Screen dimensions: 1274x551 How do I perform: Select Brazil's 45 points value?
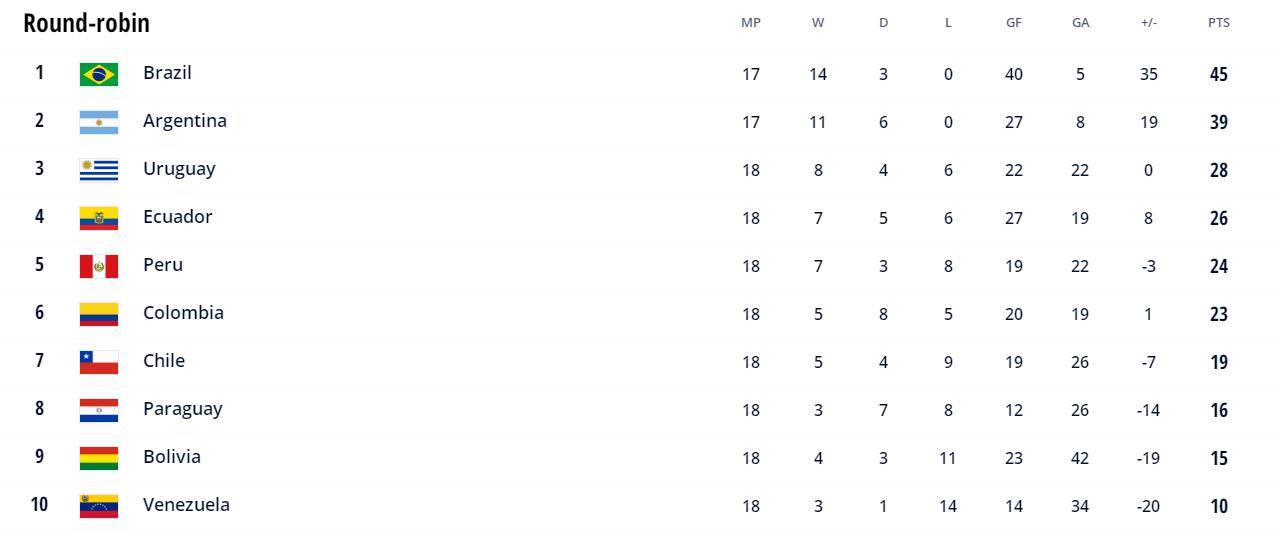coord(1219,74)
